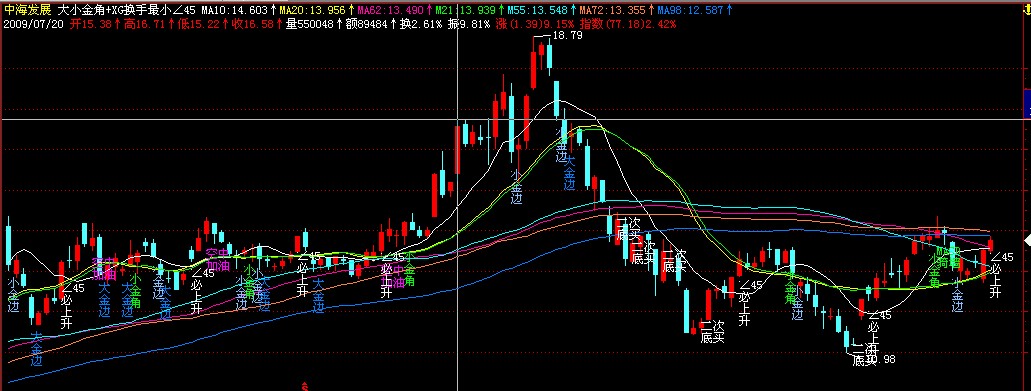Click the change value 涨(1.39)9.15%

535,24
